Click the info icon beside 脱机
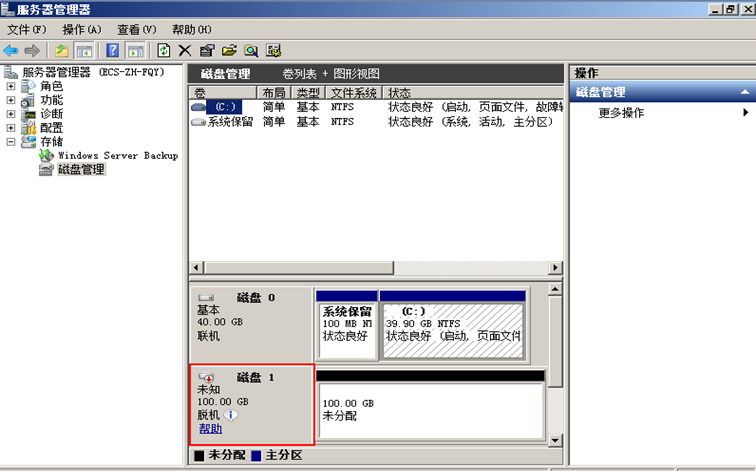This screenshot has width=756, height=471. (x=231, y=415)
